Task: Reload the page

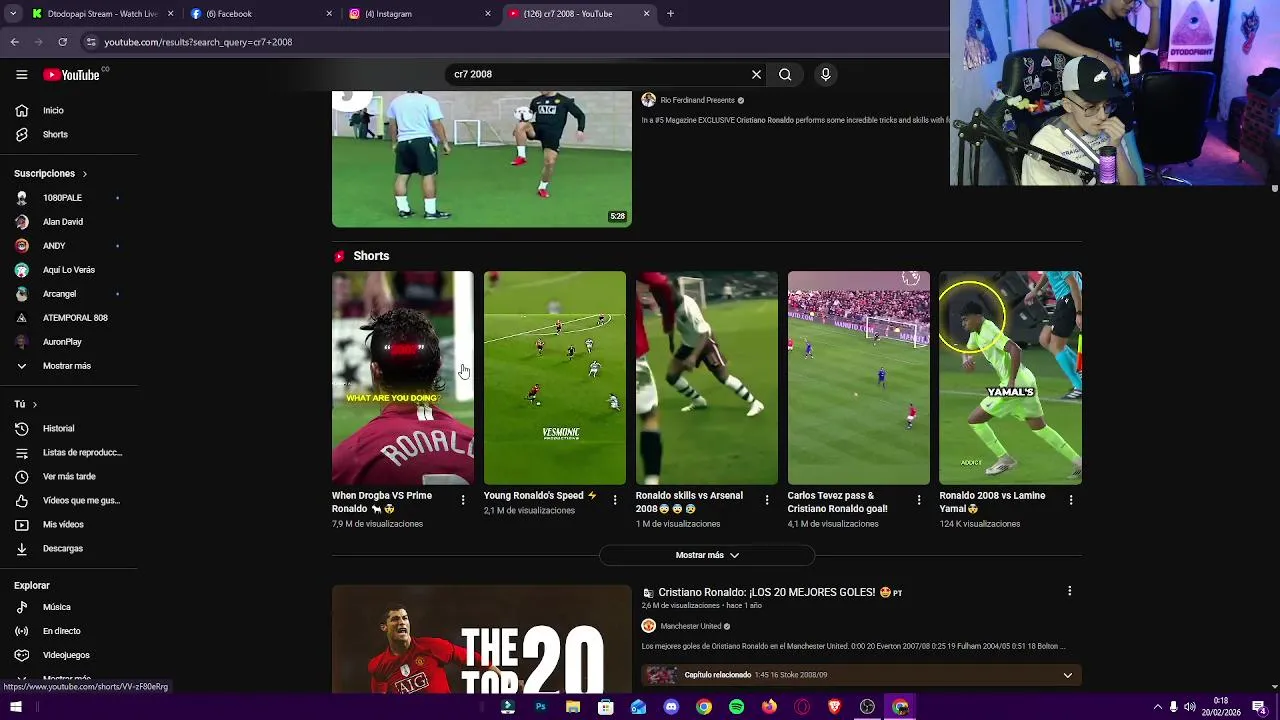Action: point(62,42)
